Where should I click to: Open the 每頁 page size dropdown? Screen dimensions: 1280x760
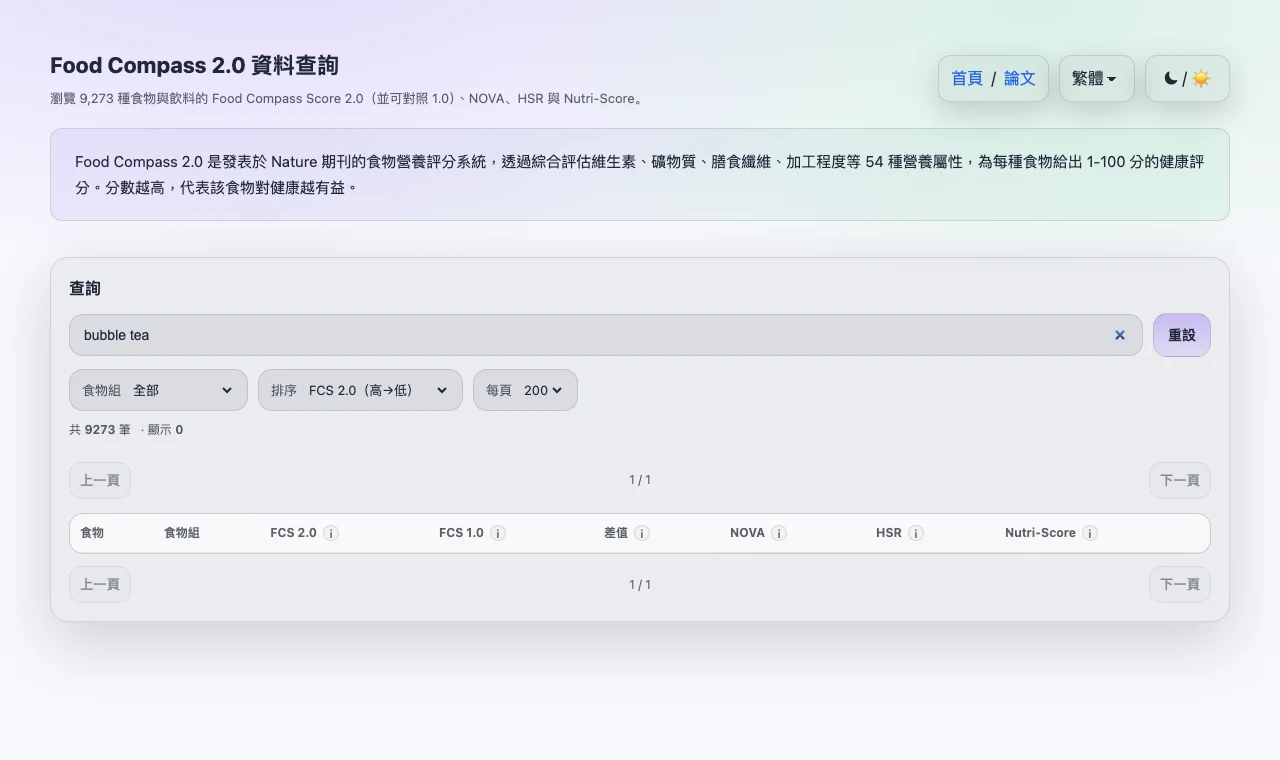[x=525, y=390]
